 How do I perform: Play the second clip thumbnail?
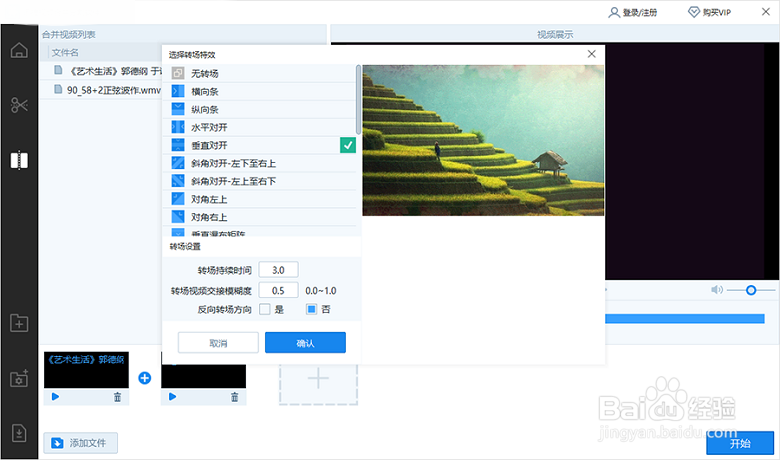172,396
